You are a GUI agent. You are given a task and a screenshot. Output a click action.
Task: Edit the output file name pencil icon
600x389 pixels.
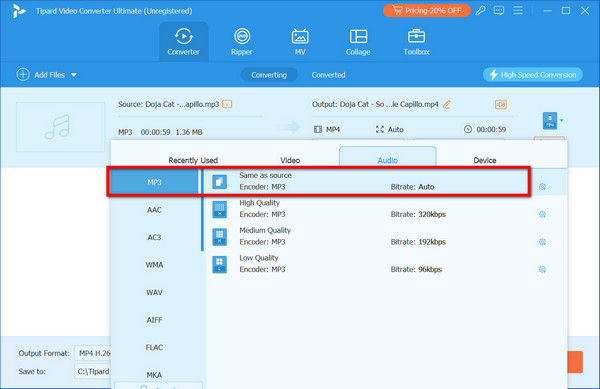point(447,104)
